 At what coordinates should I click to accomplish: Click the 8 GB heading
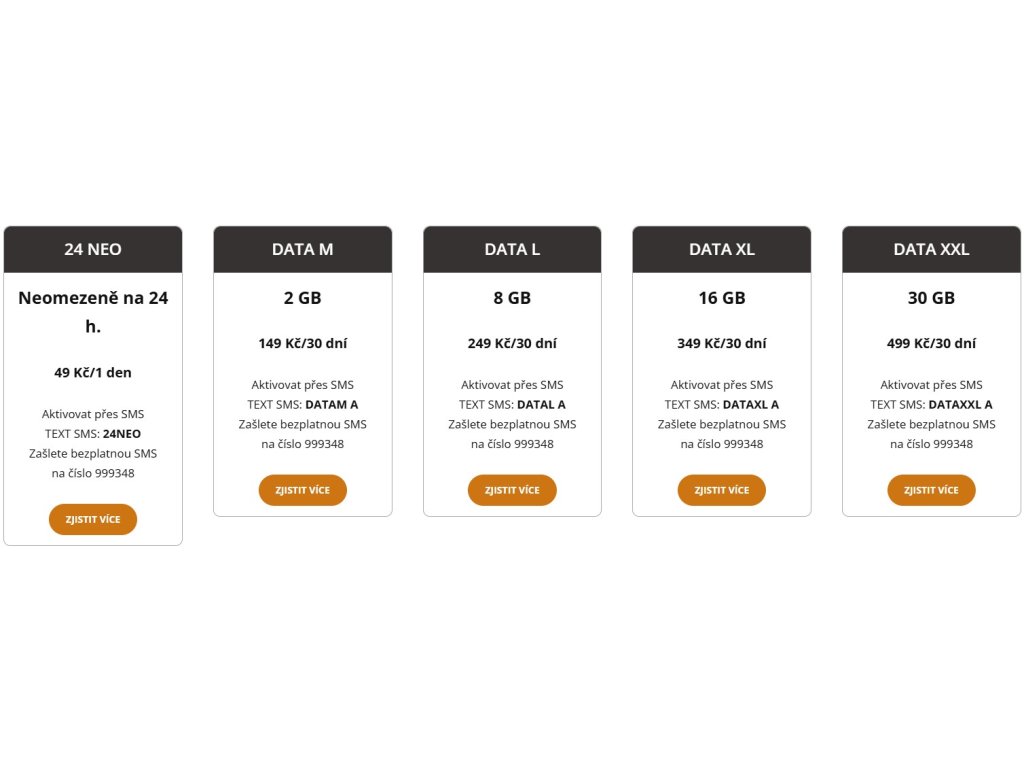[512, 298]
